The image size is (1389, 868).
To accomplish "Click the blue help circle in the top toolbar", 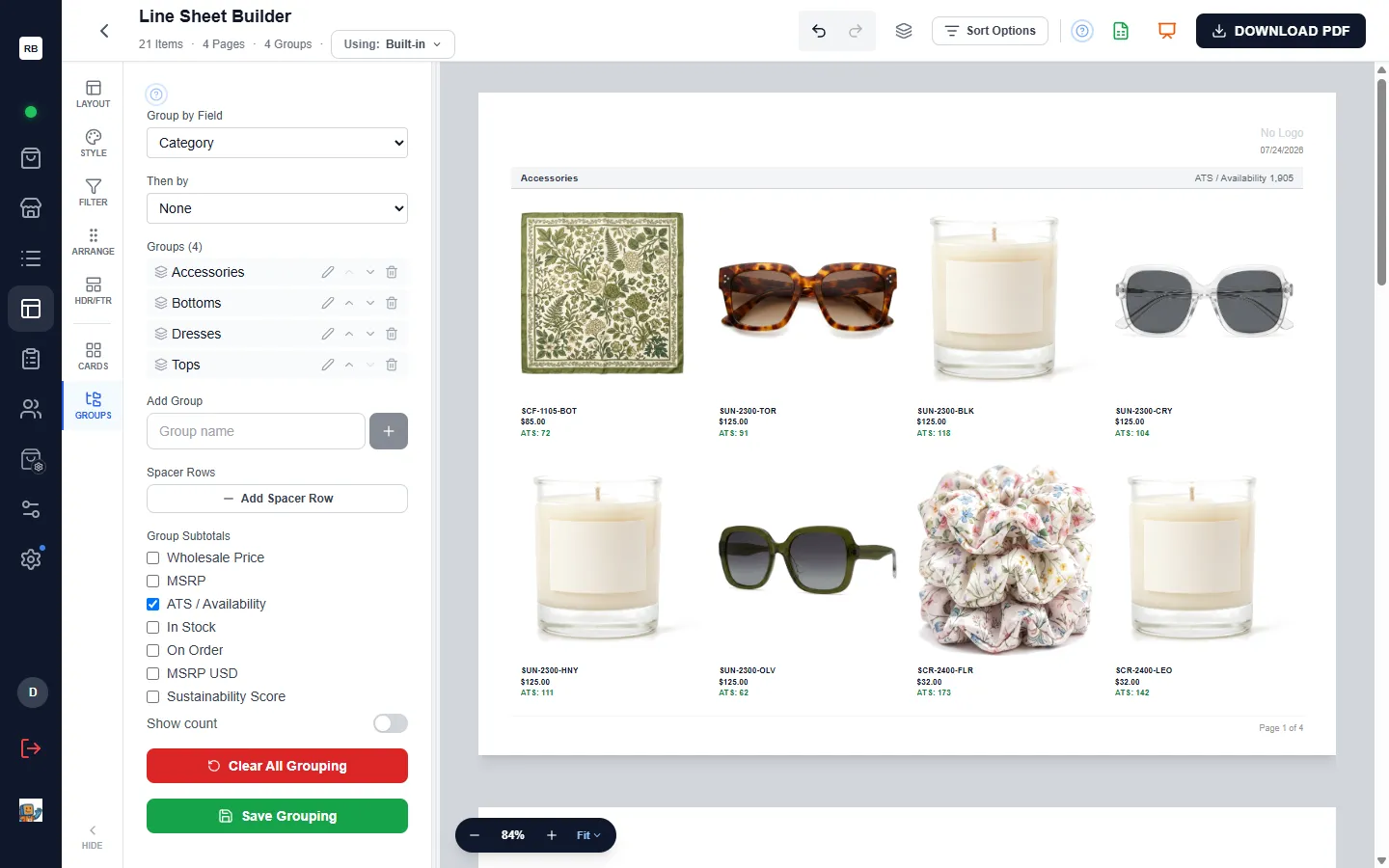I will pos(1082,31).
